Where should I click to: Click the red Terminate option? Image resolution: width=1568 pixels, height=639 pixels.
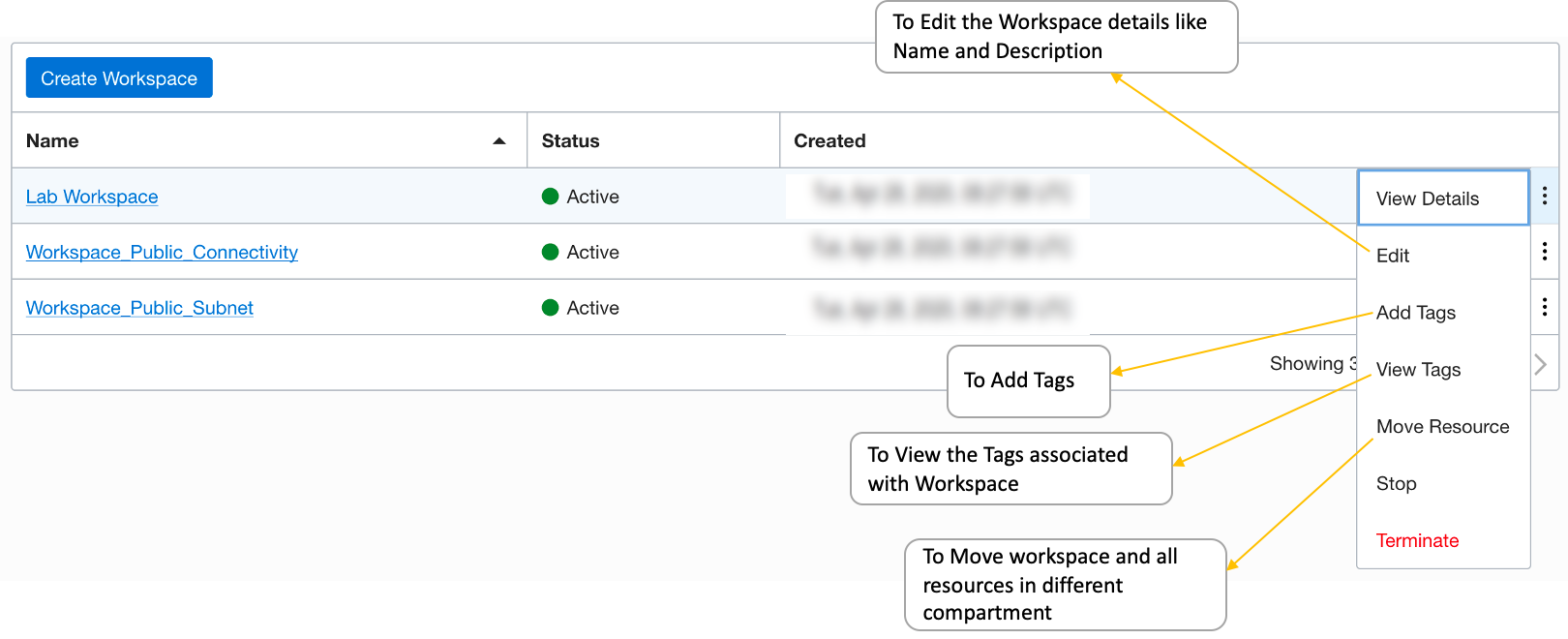[1417, 541]
